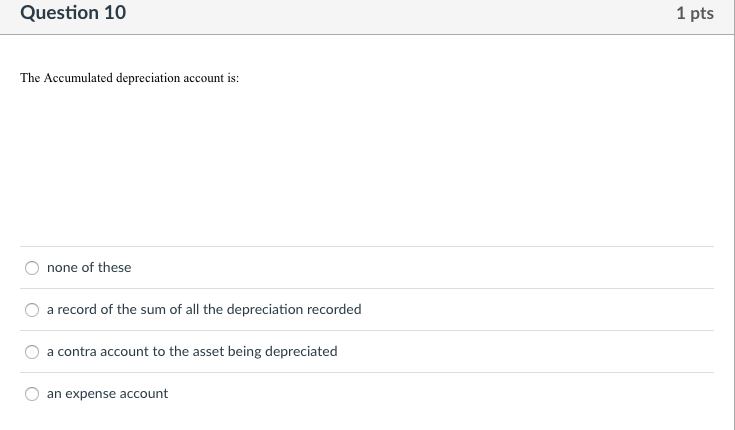Mark the 'a contra account' radio button
Screen dimensions: 735x430
pos(32,352)
